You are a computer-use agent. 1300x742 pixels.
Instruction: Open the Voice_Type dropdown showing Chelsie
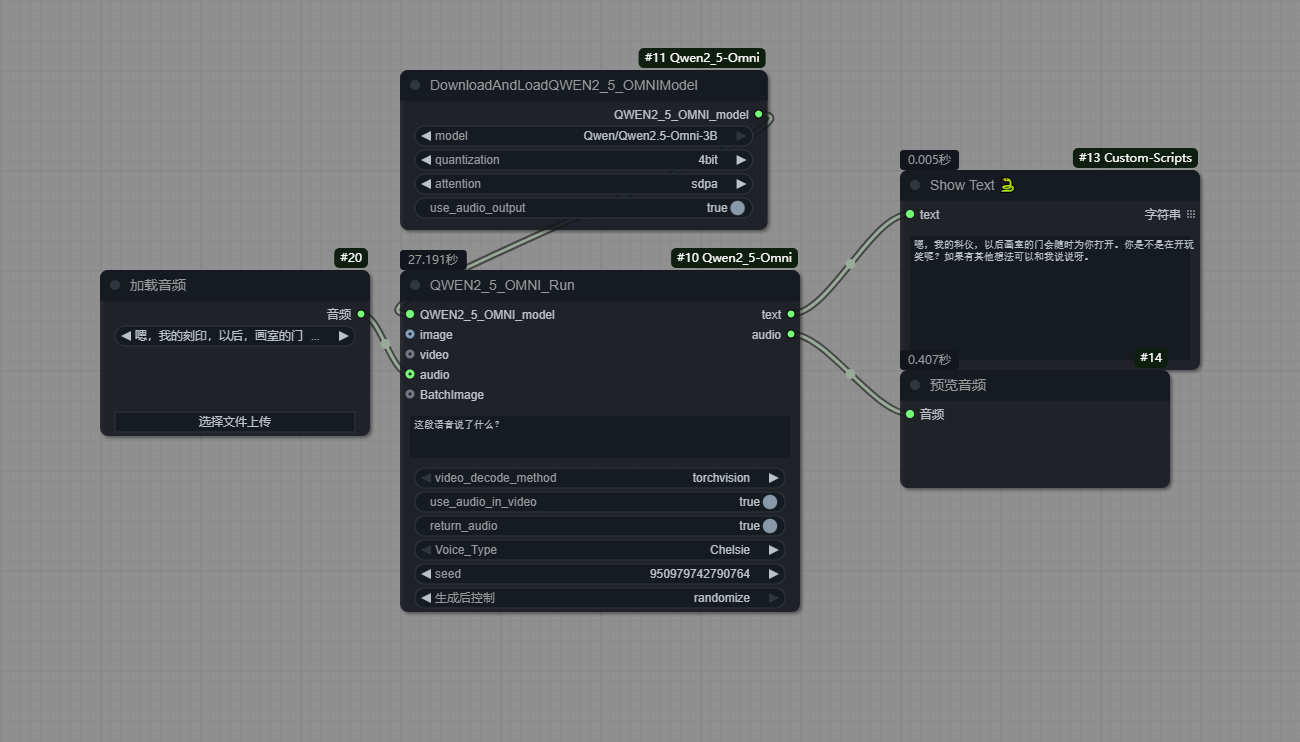600,550
